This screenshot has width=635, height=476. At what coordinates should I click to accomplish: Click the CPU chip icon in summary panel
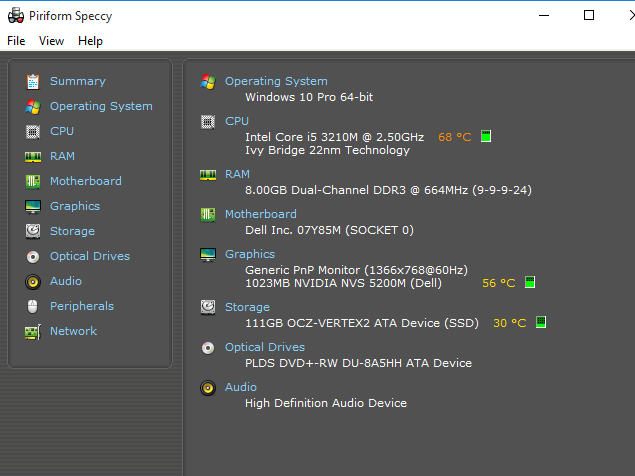click(x=208, y=122)
